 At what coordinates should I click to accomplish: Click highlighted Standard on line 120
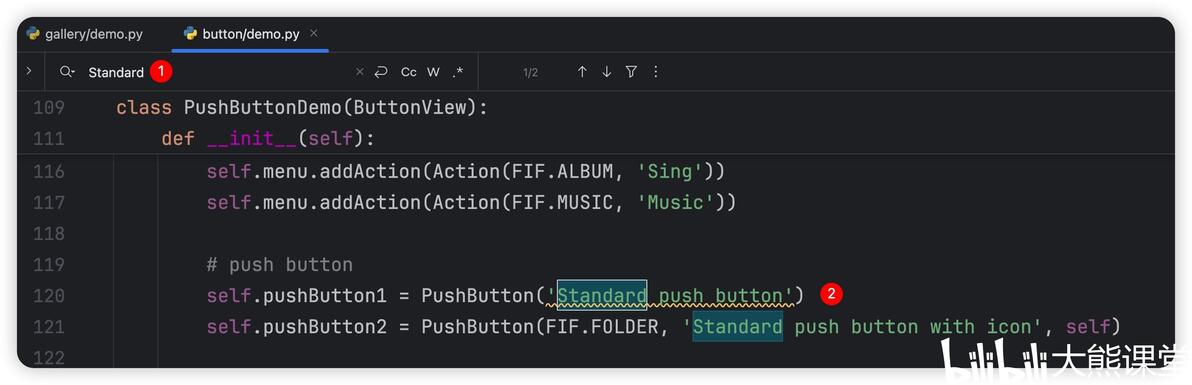[x=602, y=295]
